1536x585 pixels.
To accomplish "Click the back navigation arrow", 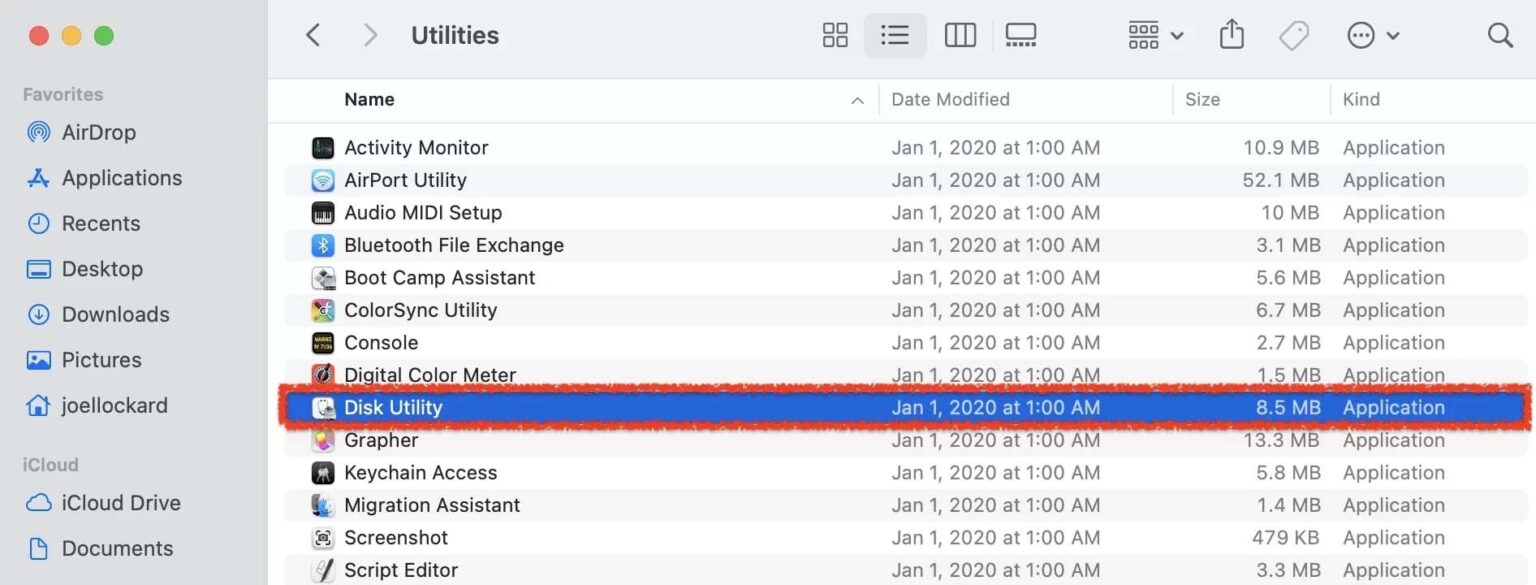I will tap(313, 34).
